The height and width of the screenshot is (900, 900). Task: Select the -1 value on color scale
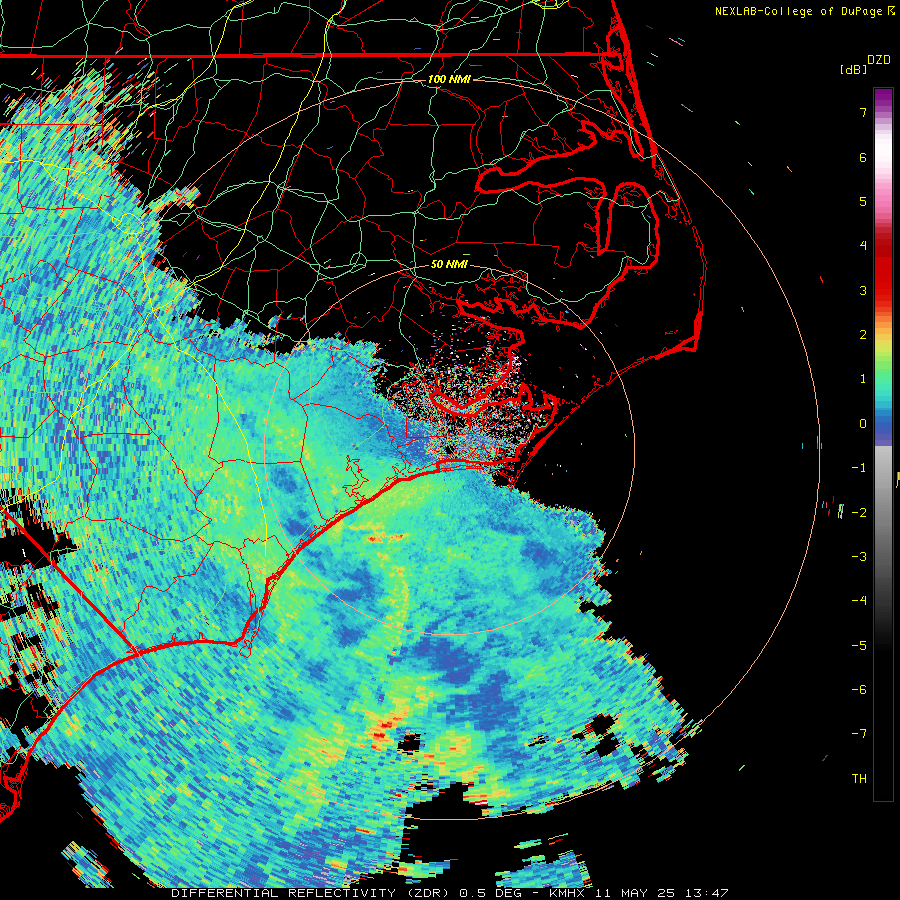coord(859,468)
